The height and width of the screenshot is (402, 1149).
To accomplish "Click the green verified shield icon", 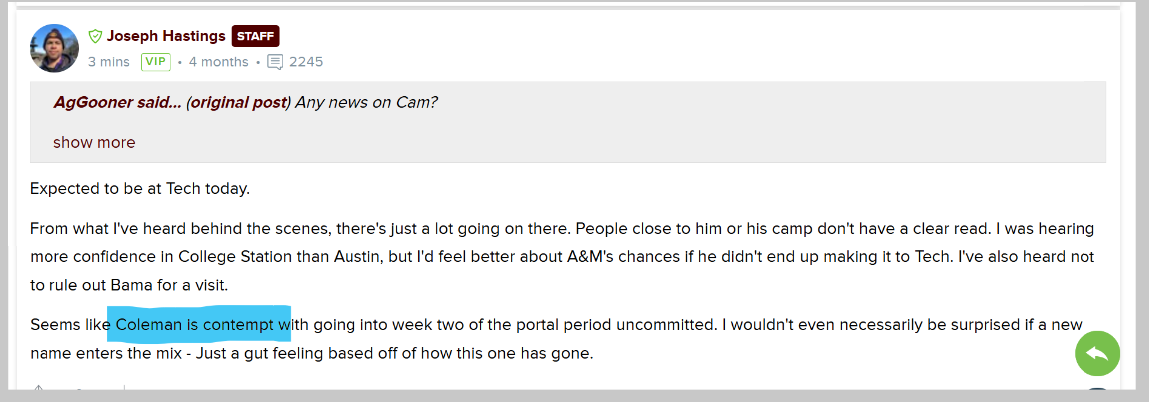I will [96, 37].
